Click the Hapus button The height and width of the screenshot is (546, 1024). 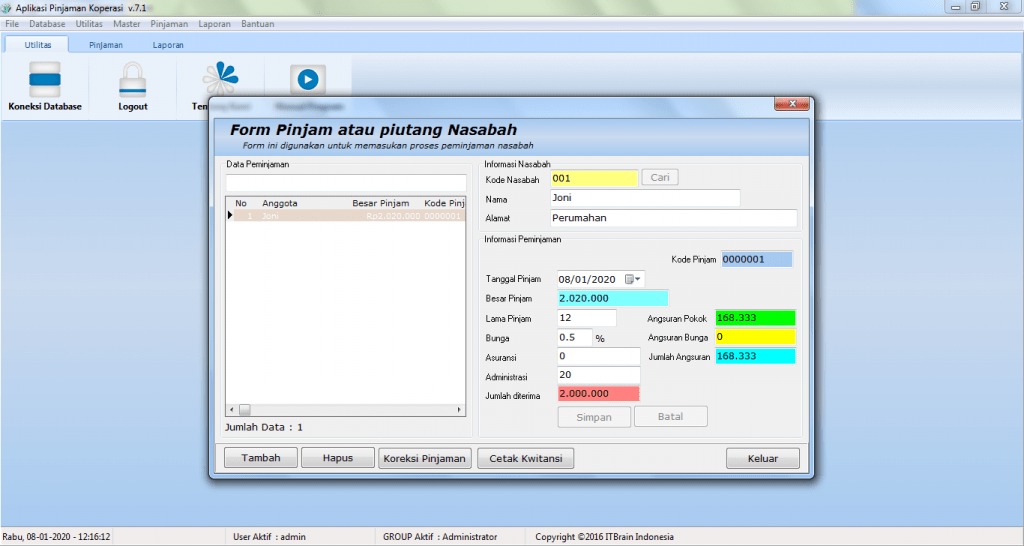click(338, 458)
